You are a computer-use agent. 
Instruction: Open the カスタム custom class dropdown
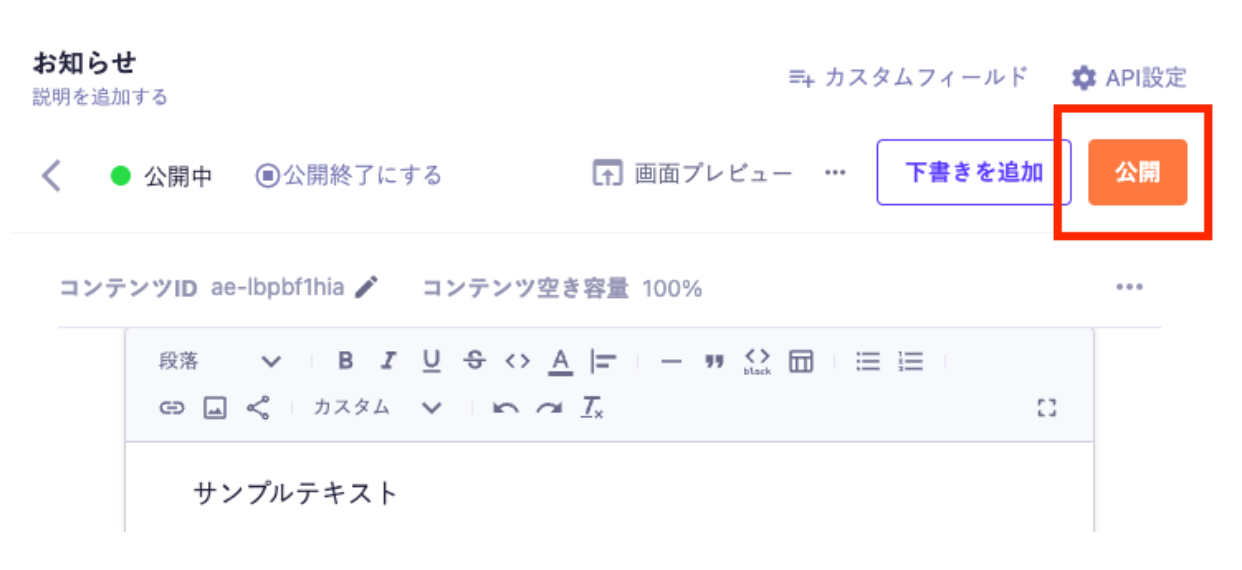pyautogui.click(x=377, y=408)
